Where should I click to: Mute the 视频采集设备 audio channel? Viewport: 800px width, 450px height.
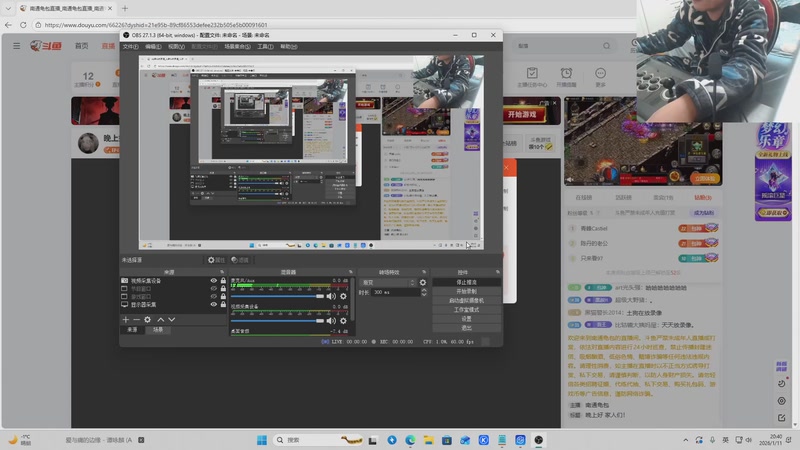pyautogui.click(x=331, y=321)
